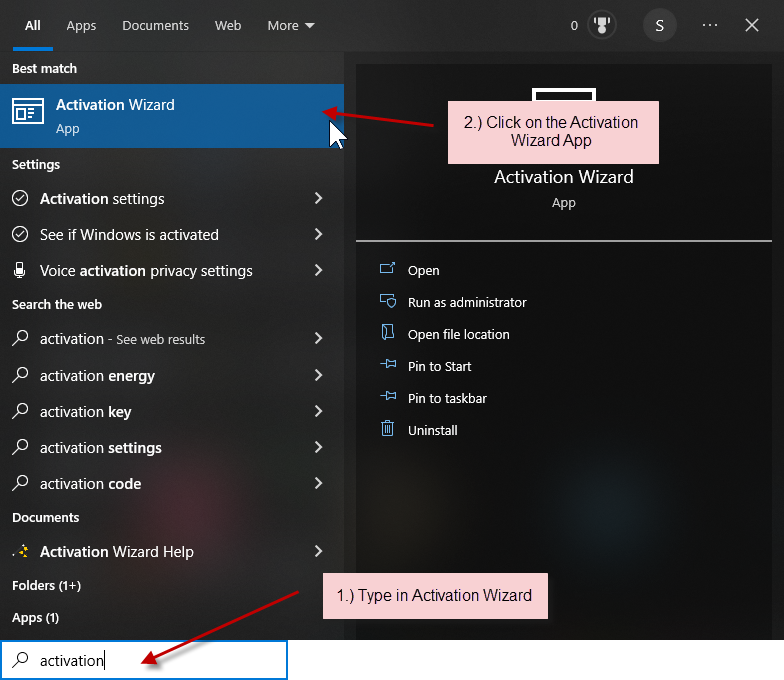Expand the activation code arrow

(x=318, y=484)
